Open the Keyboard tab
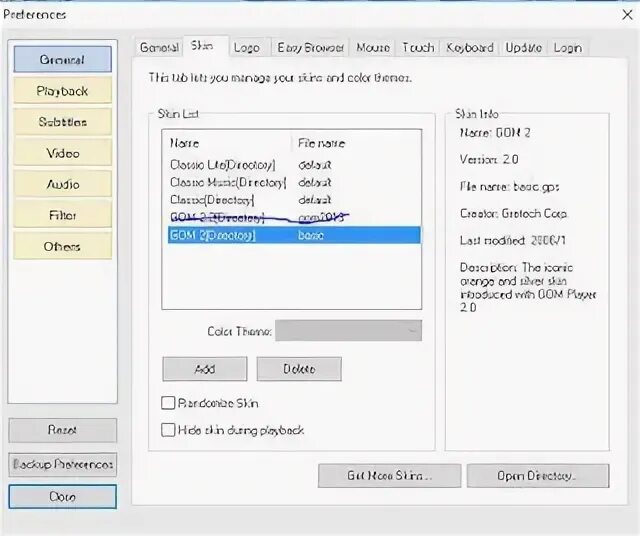 470,47
